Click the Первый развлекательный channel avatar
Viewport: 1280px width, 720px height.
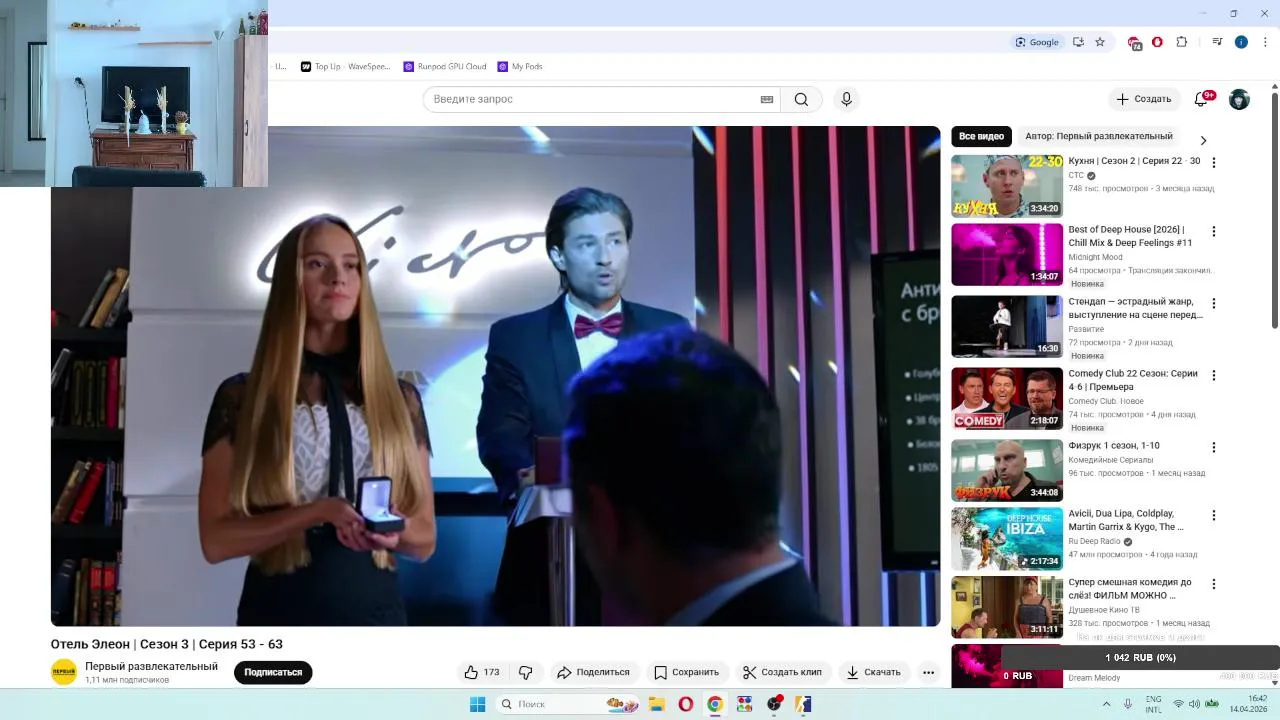coord(64,672)
